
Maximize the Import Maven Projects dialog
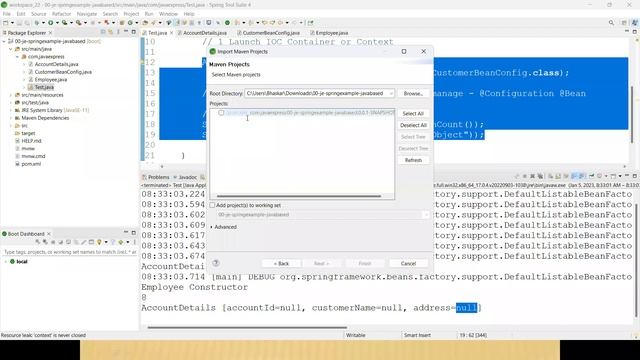coord(404,51)
